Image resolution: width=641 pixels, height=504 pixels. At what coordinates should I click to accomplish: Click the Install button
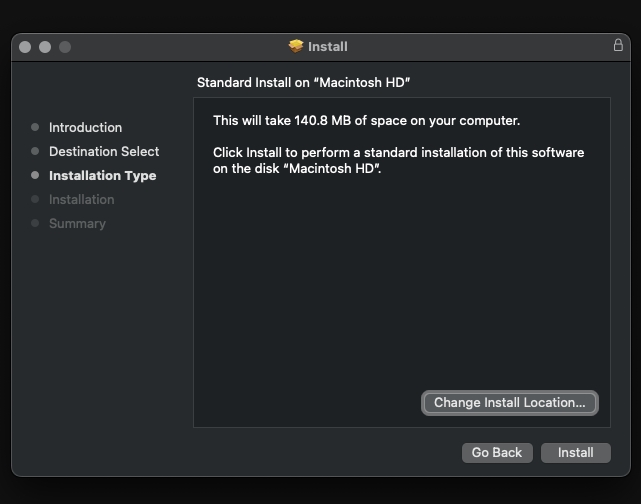click(x=575, y=452)
